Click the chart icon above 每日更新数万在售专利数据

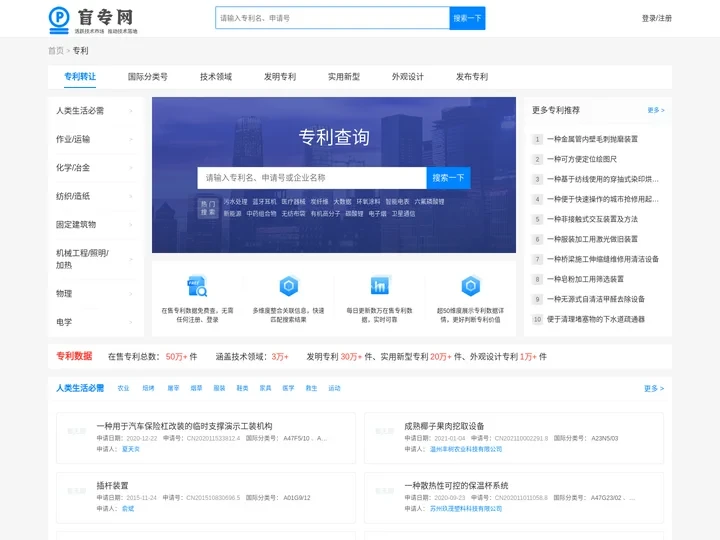click(x=379, y=286)
